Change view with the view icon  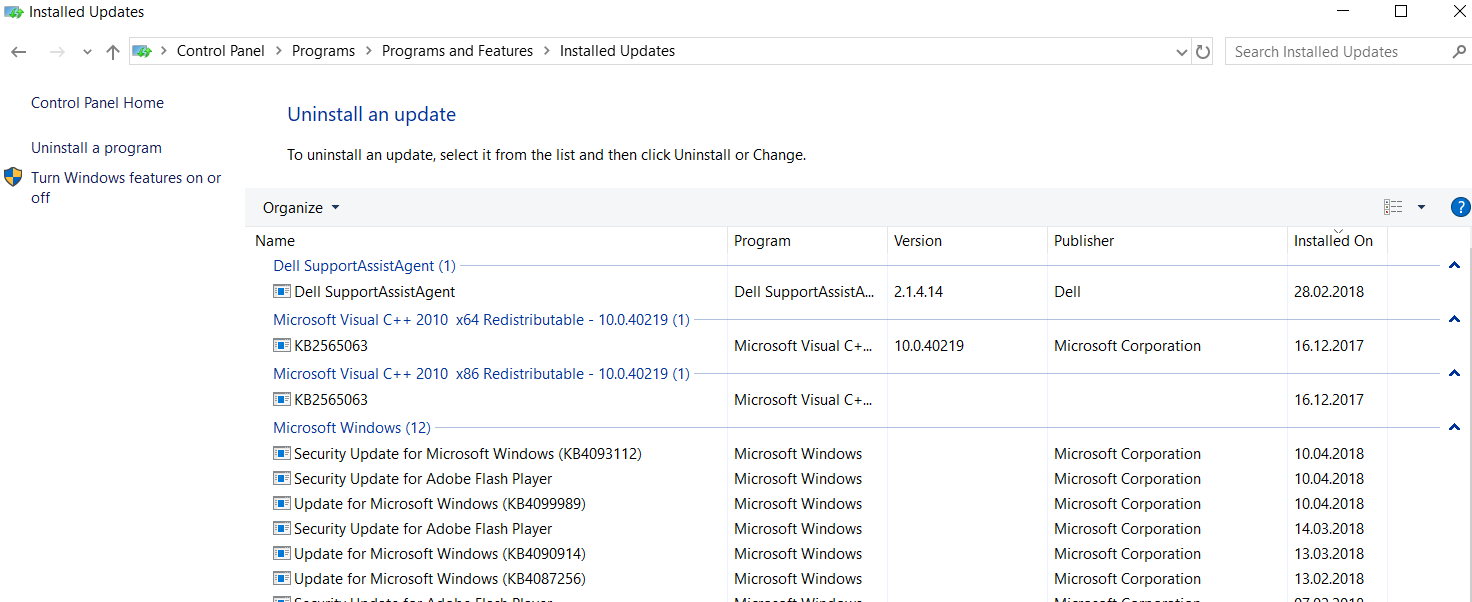pos(1393,207)
